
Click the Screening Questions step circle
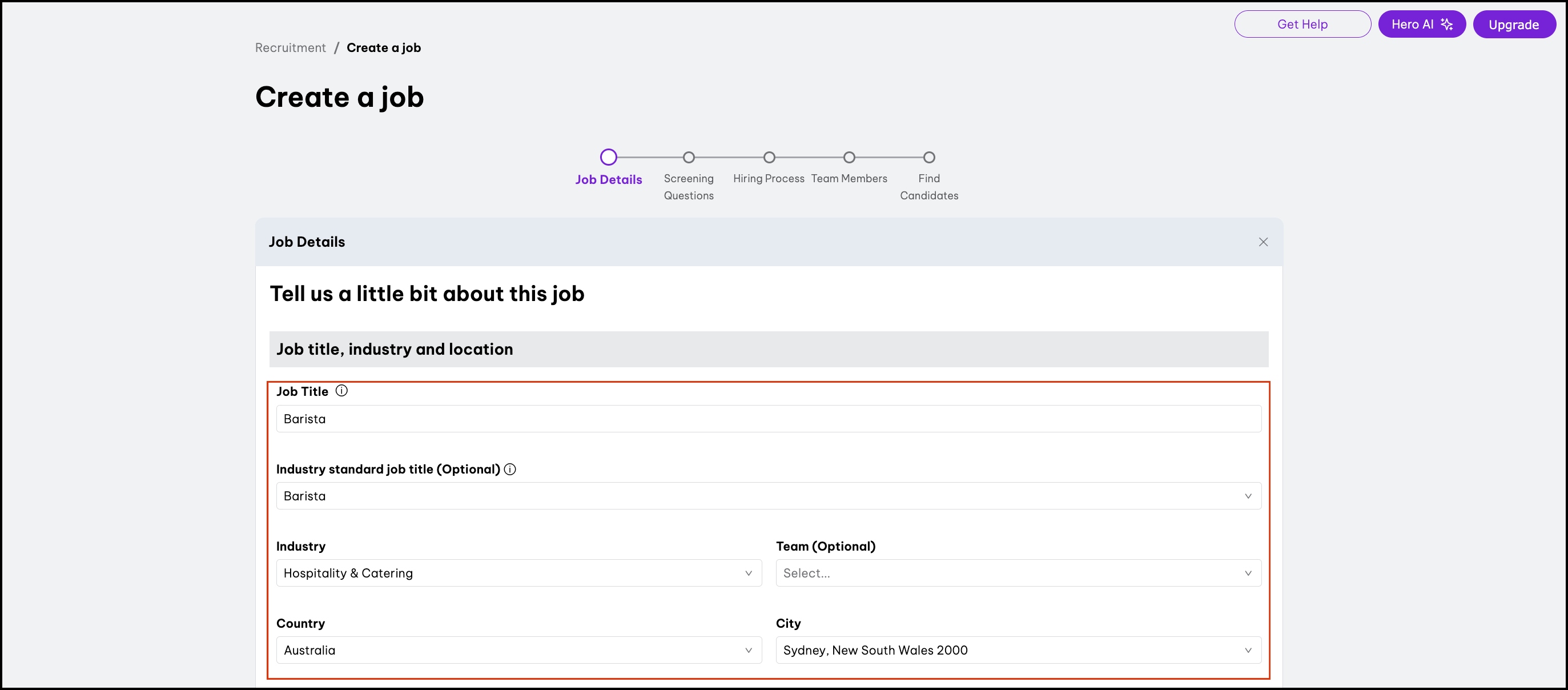tap(689, 157)
